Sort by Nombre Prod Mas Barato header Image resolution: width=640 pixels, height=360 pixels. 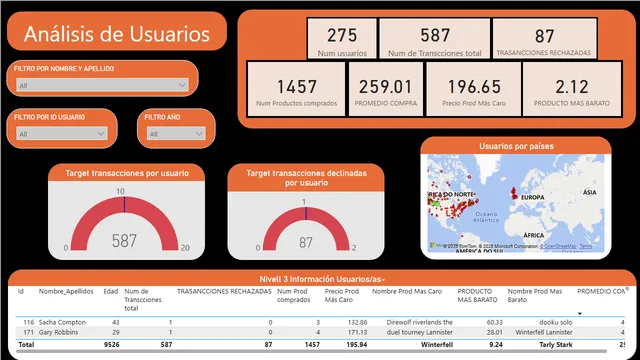tap(535, 296)
